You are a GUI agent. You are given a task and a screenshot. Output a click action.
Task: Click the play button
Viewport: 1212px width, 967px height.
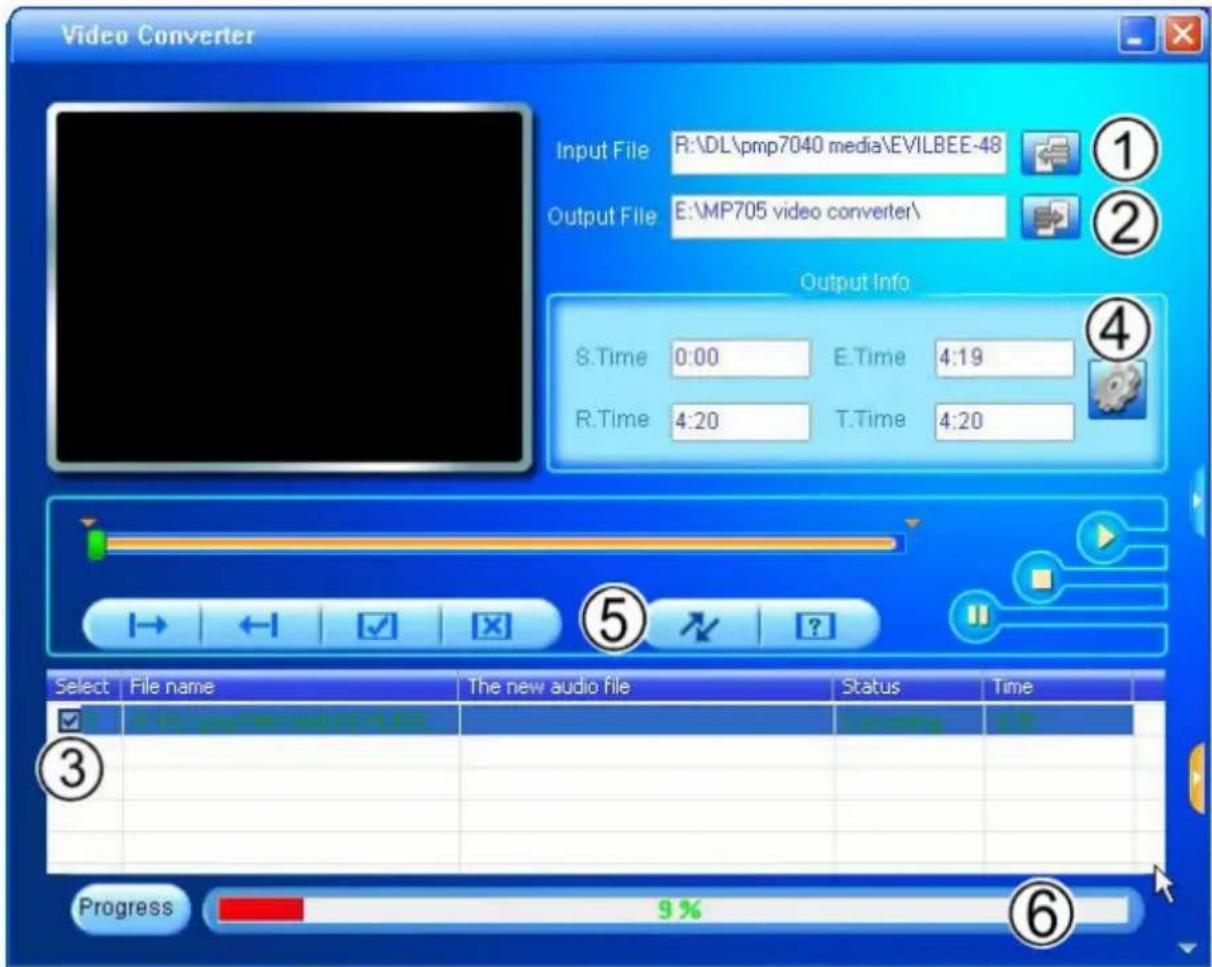pos(1103,537)
